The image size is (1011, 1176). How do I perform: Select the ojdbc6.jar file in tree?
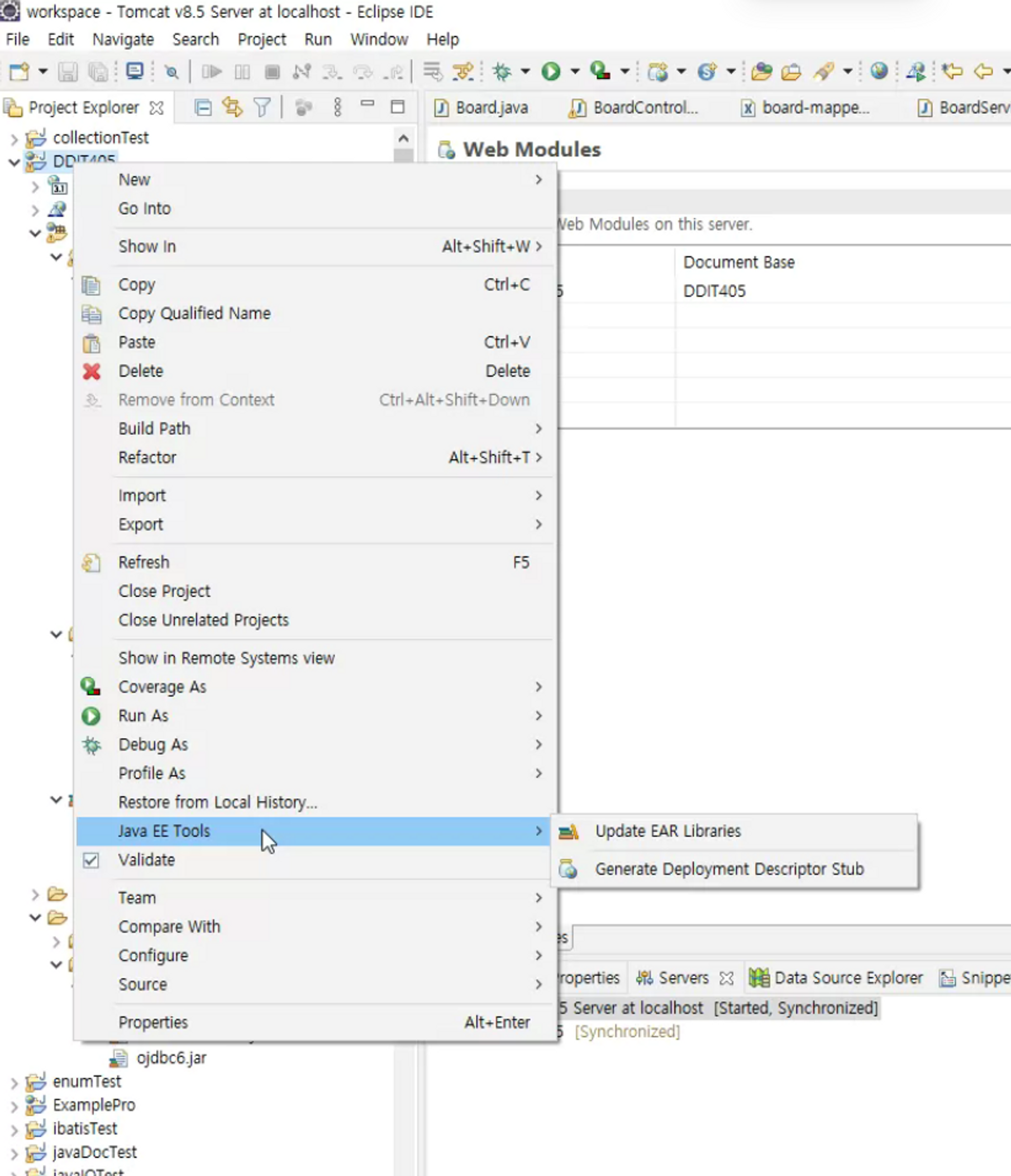click(x=171, y=1058)
